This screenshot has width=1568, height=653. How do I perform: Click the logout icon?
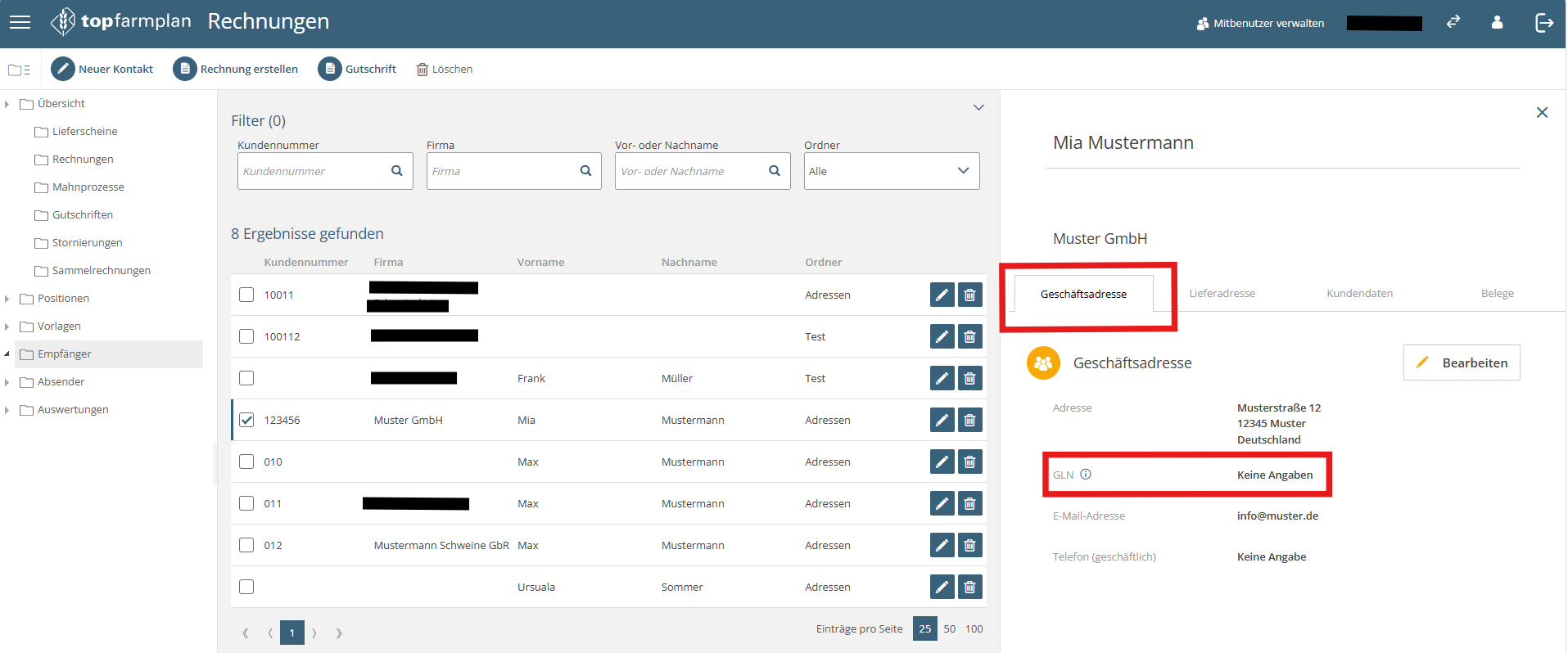1543,22
